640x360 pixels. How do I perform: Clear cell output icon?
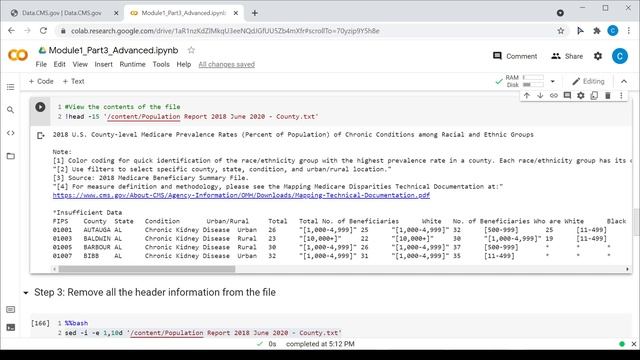[40, 135]
